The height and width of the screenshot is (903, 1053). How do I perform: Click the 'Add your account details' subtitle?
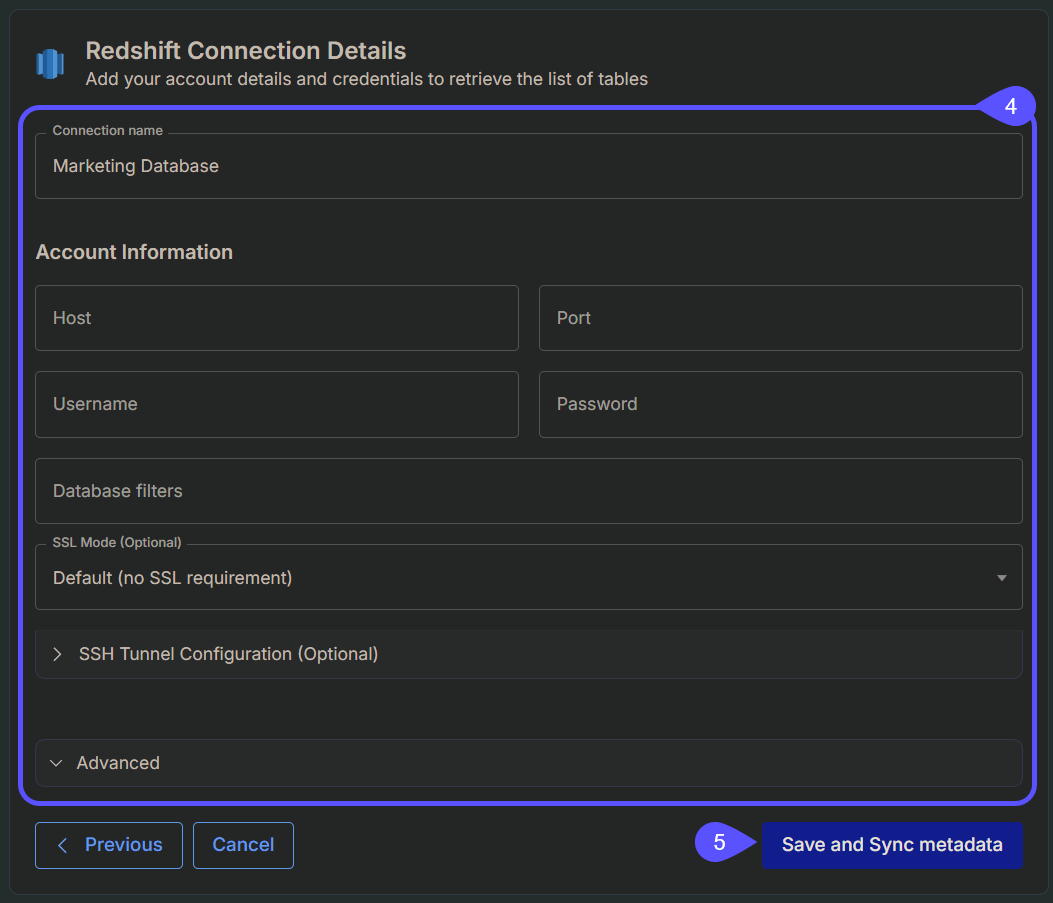point(367,79)
